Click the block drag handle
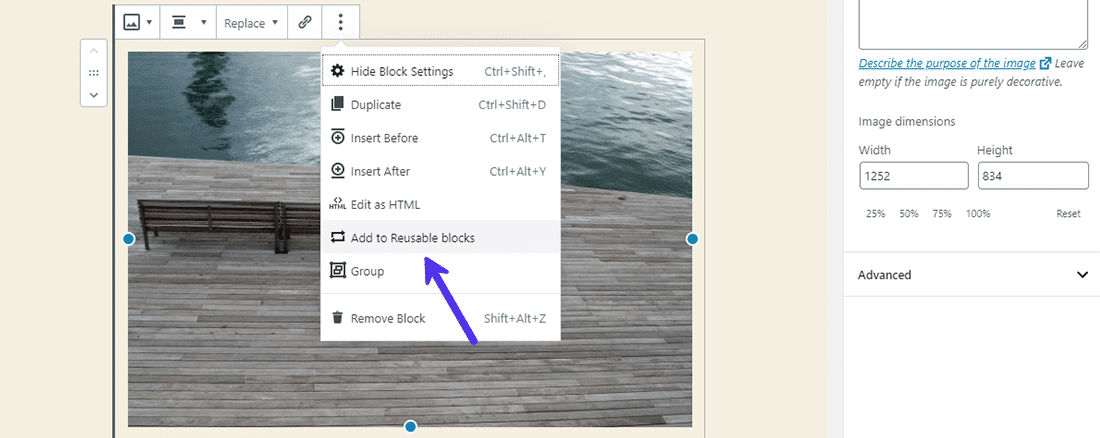 tap(93, 73)
